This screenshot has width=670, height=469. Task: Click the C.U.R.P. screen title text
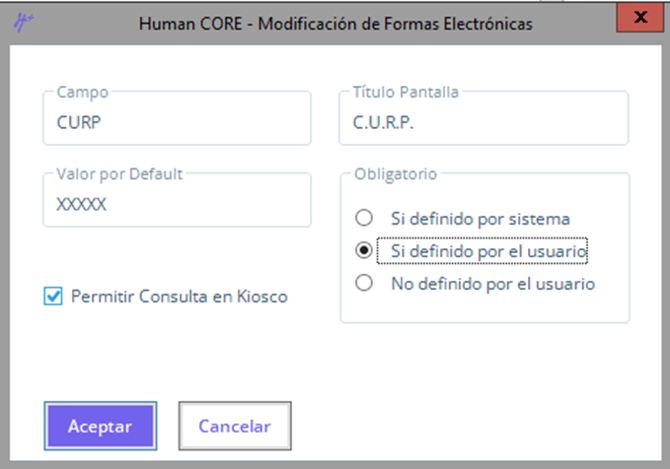tap(382, 124)
